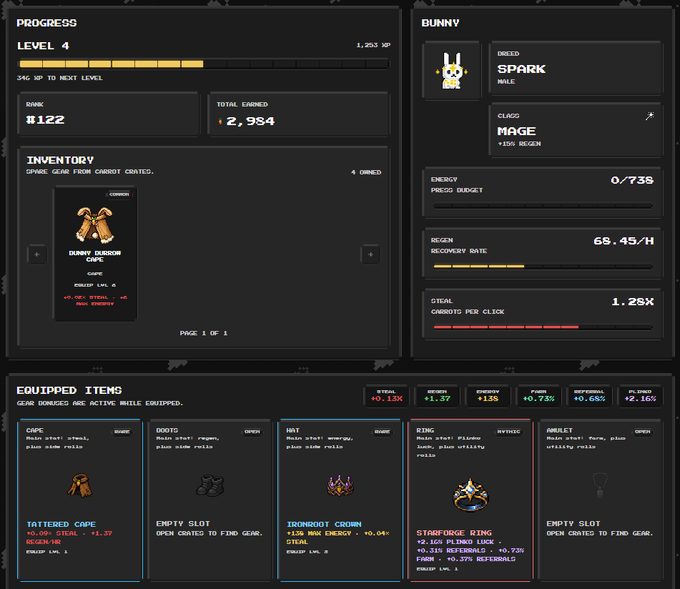Click 'Equip Lvl 6' on inventory cape card
680x589 pixels.
95,285
